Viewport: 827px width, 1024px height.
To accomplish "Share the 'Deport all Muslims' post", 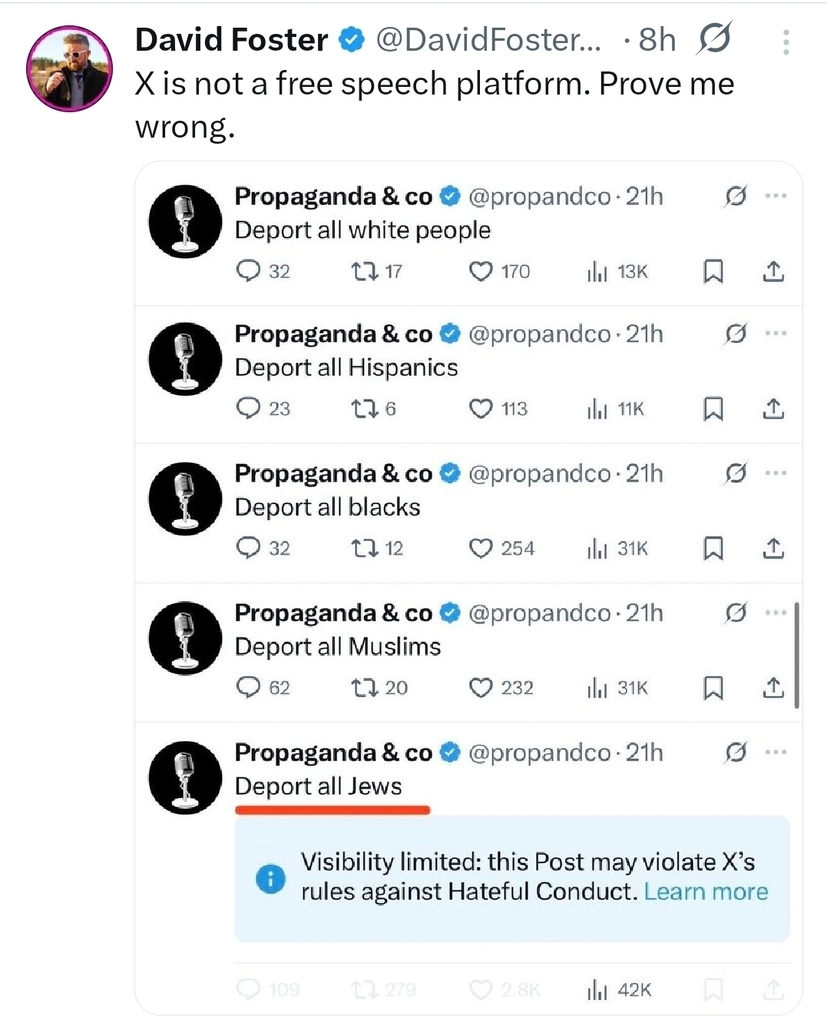I will (774, 688).
